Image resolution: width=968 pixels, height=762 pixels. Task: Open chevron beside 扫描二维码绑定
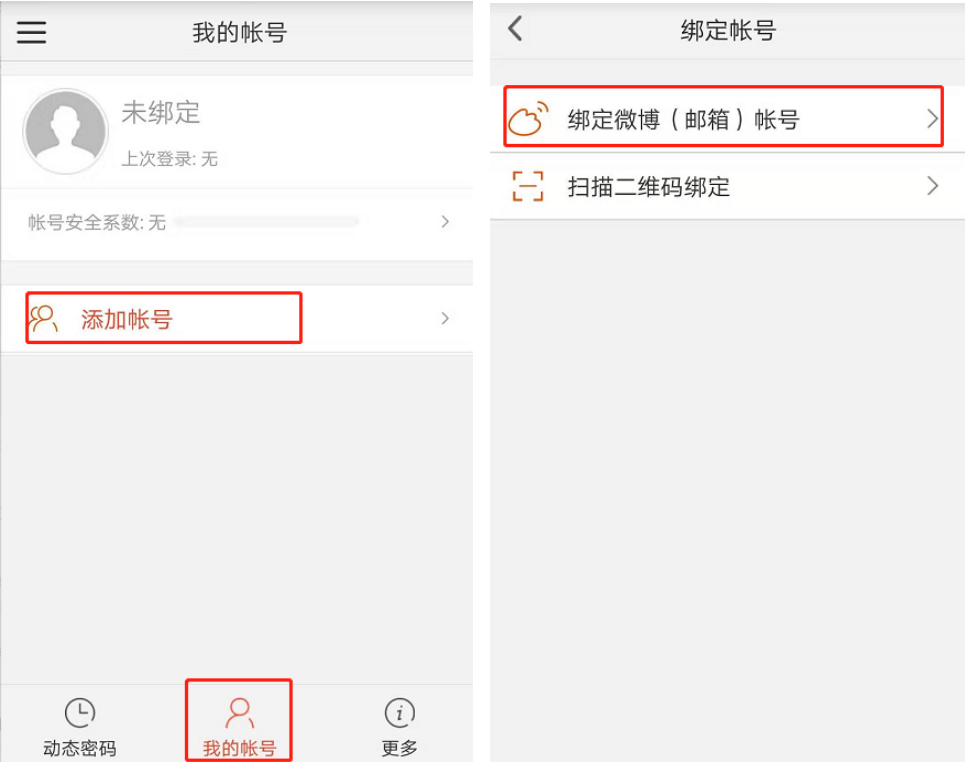[x=932, y=185]
